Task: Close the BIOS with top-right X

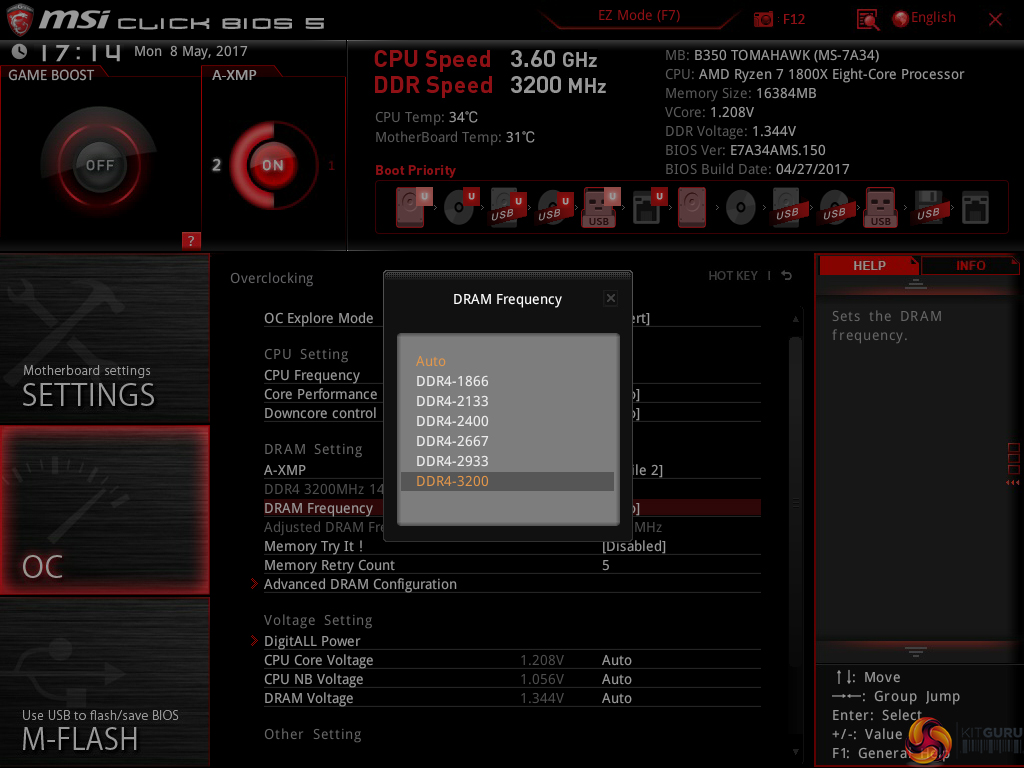Action: point(995,20)
